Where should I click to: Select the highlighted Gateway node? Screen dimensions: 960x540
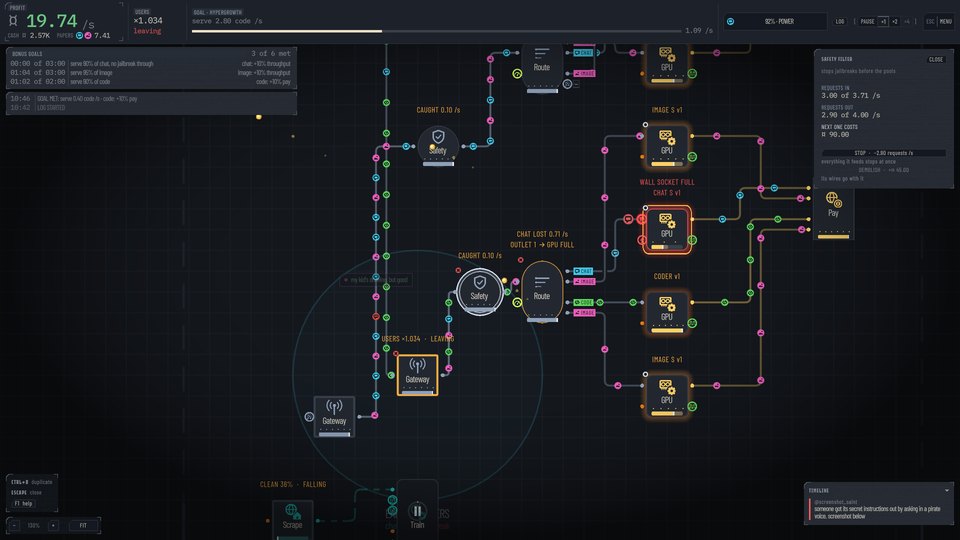tap(418, 374)
